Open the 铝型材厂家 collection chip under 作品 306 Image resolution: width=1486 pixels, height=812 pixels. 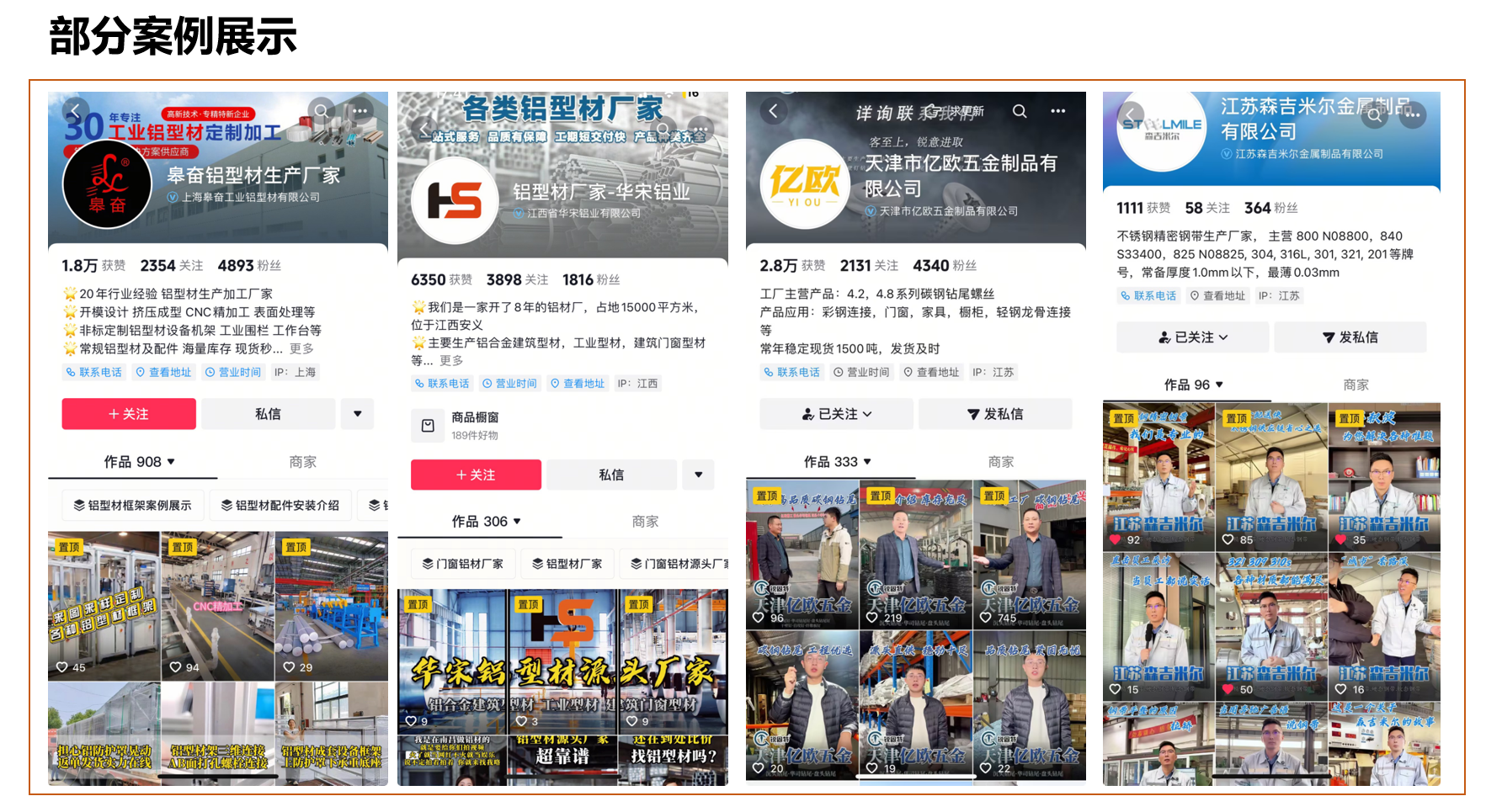pyautogui.click(x=567, y=564)
